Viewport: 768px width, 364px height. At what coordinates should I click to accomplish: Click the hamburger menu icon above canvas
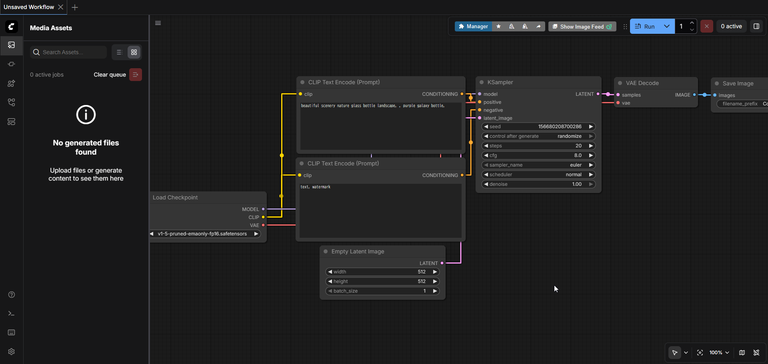coord(158,23)
